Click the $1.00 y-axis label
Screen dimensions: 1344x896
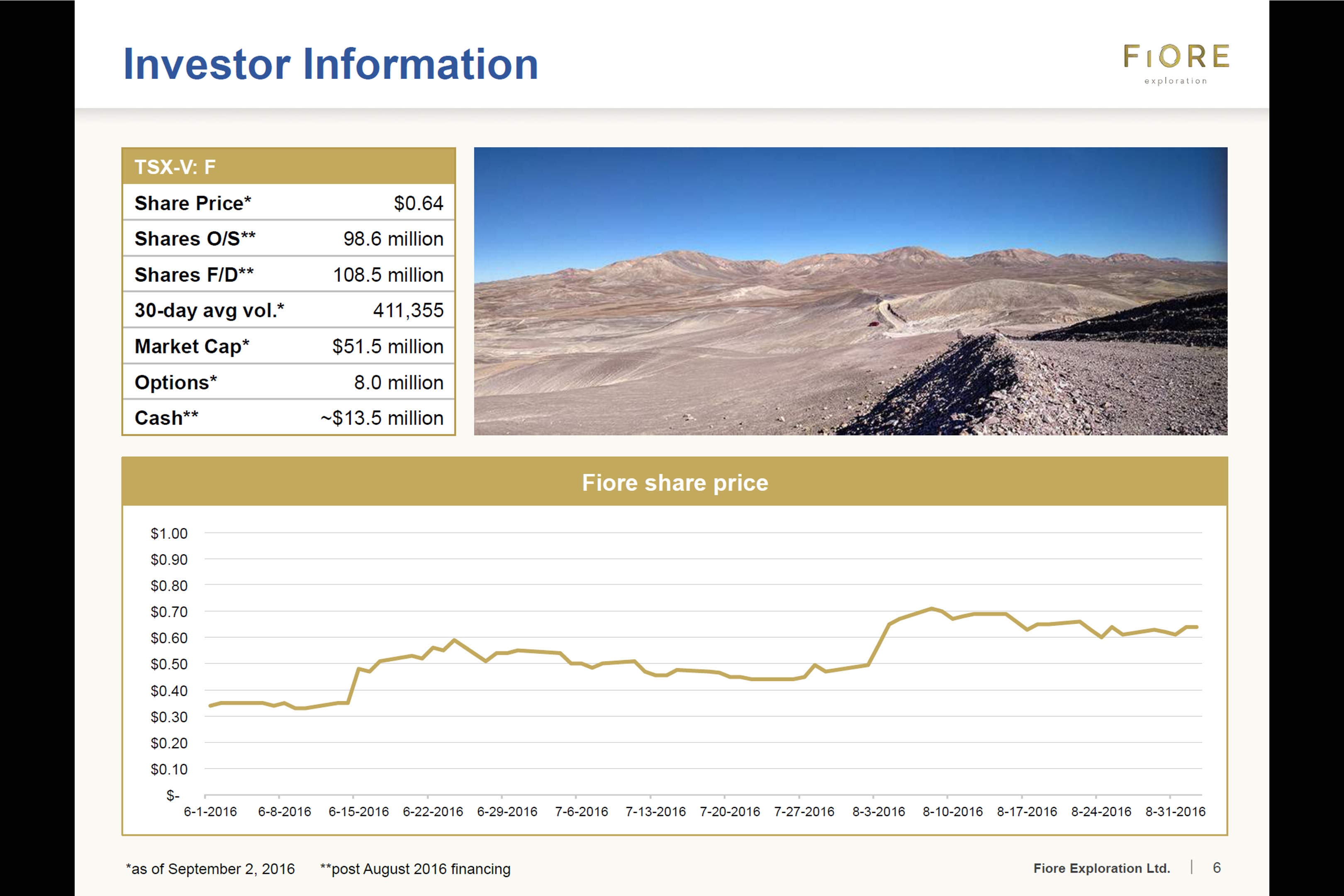click(168, 534)
